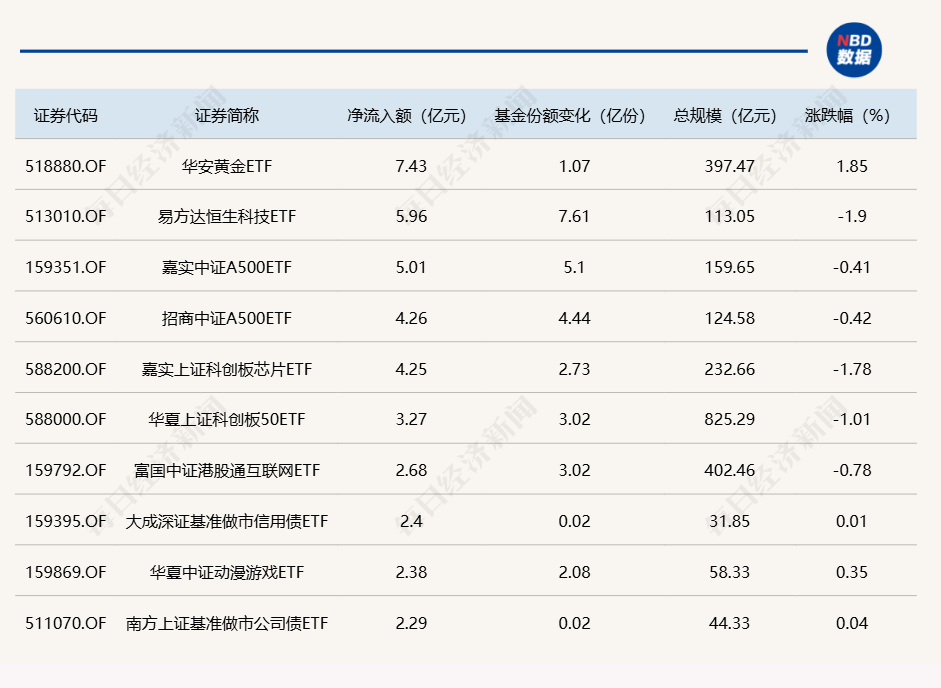
Task: Click change value 1.85
Action: 852,166
